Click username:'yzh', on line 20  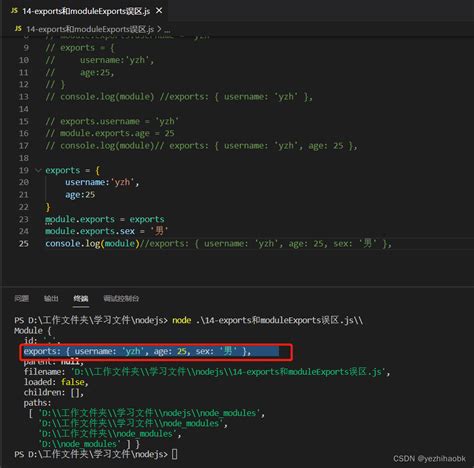(x=102, y=182)
